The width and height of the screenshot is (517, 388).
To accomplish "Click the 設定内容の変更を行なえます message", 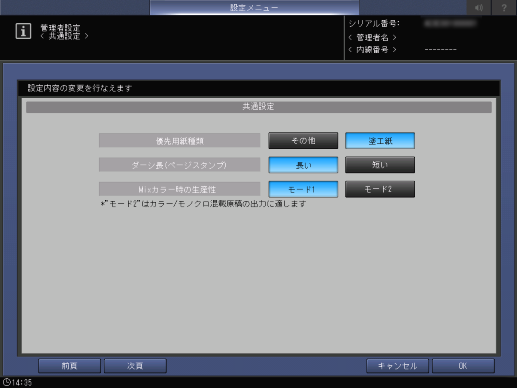I will [x=80, y=88].
